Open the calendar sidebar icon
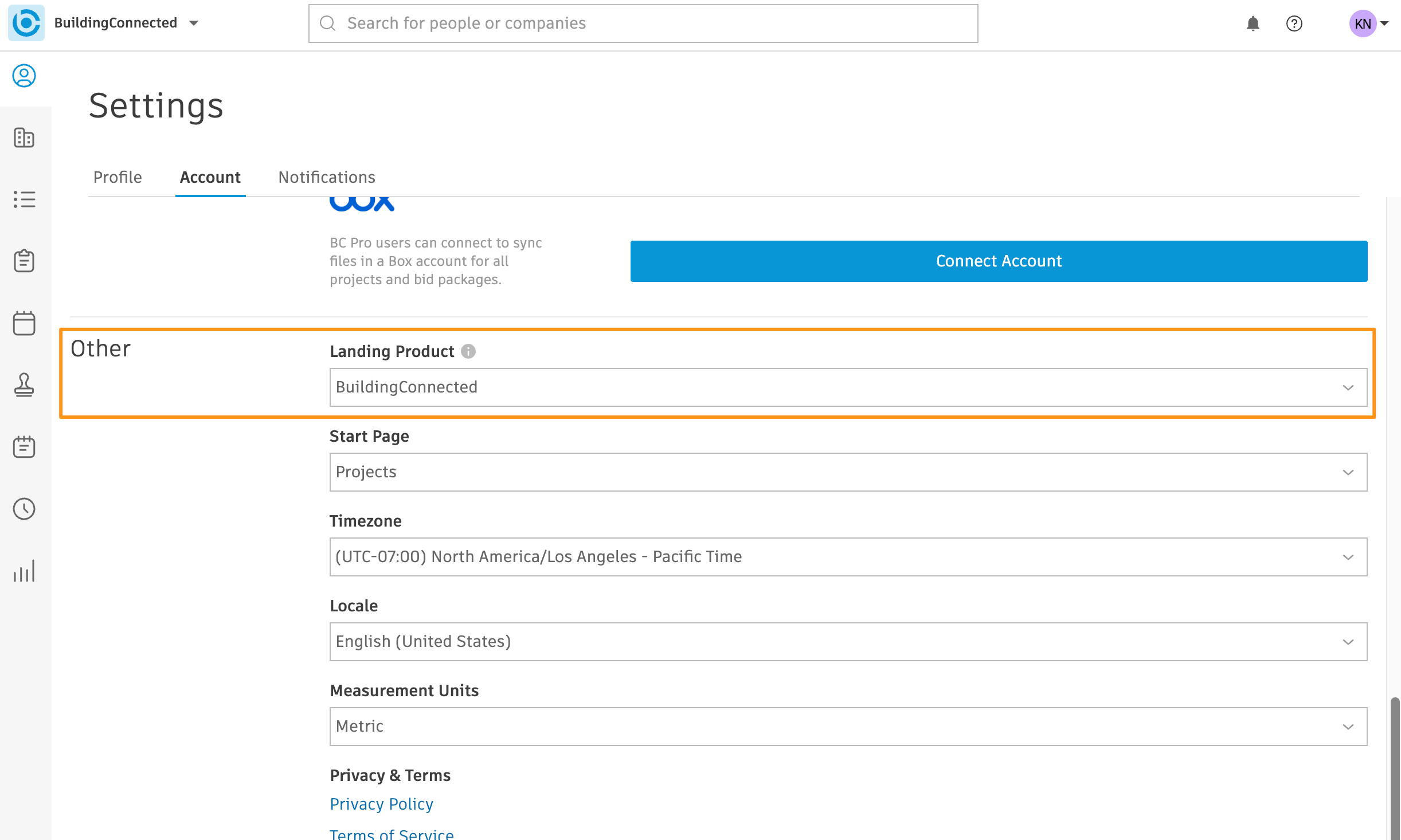The height and width of the screenshot is (840, 1401). coord(24,323)
